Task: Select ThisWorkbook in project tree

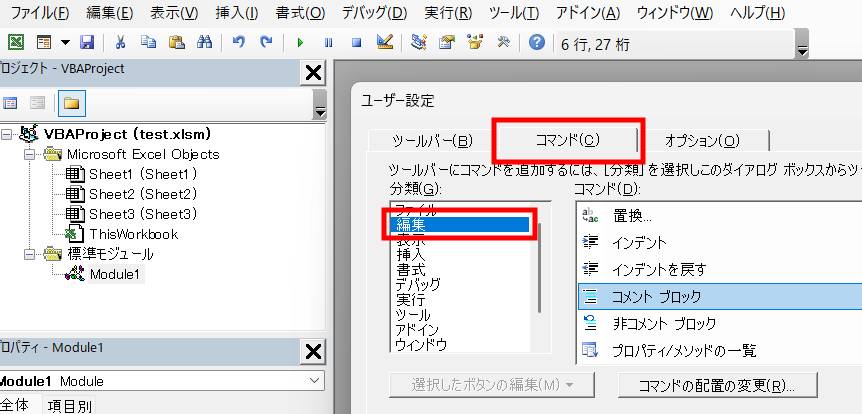Action: pos(134,234)
